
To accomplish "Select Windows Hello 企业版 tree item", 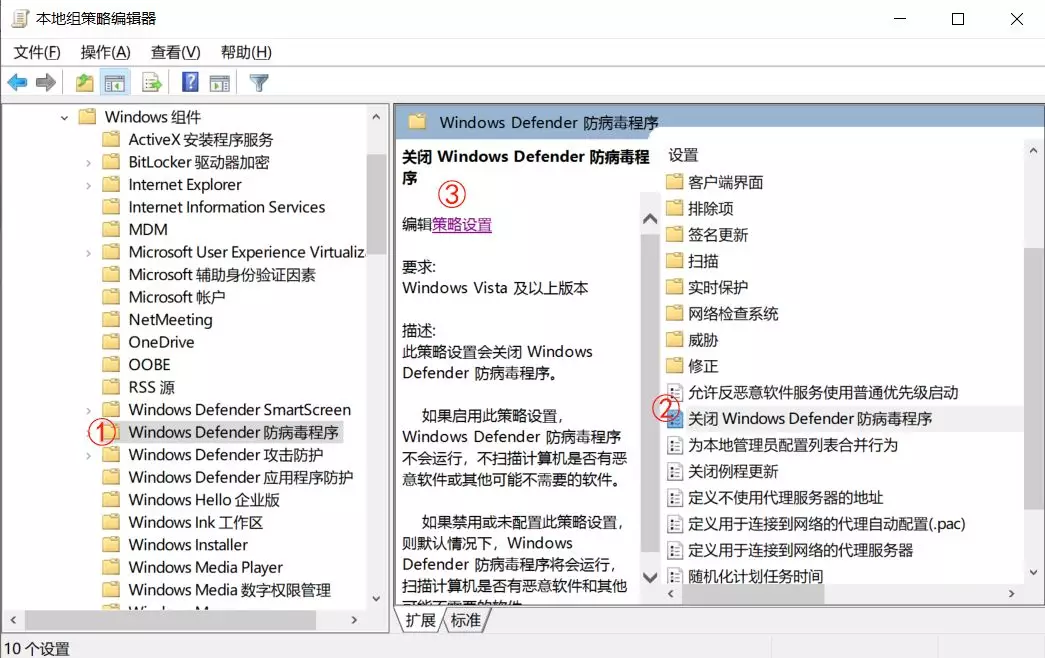I will (204, 500).
